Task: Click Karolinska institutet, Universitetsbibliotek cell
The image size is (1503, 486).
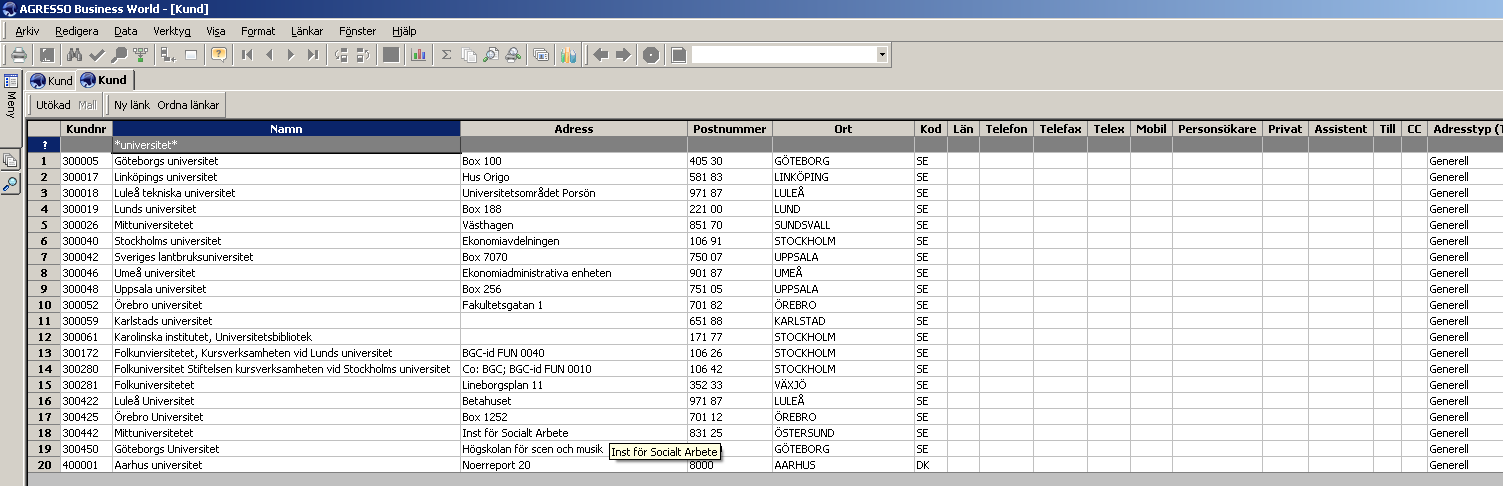Action: (286, 337)
